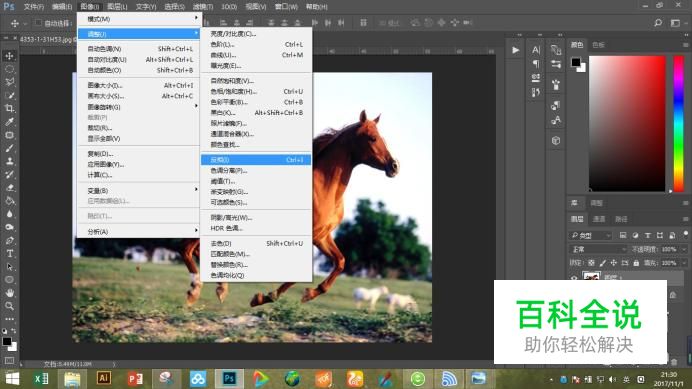Viewport: 692px width, 389px height.
Task: Open the 滤镜(T) Filter menu
Action: [203, 7]
